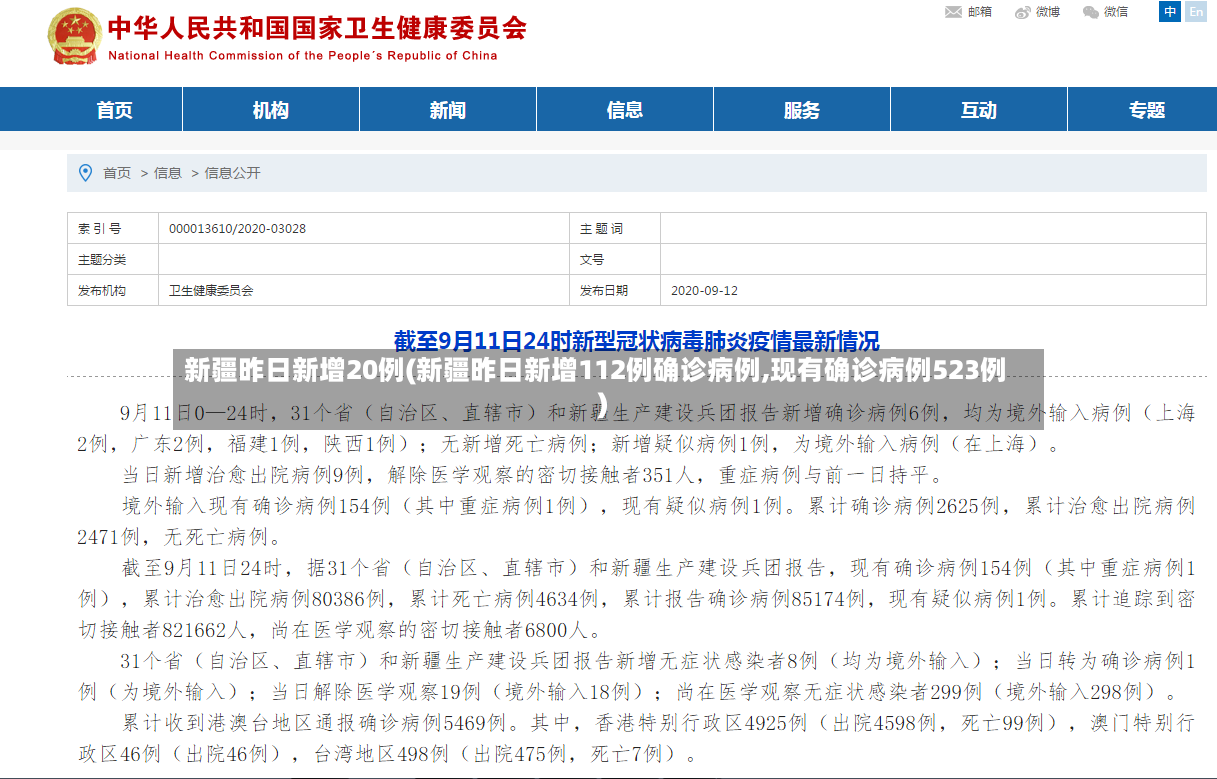Click the article title 截至9月11日24时新型冠状病毒肺炎疫情最新情况
Viewport: 1217px width, 779px height.
pos(637,340)
